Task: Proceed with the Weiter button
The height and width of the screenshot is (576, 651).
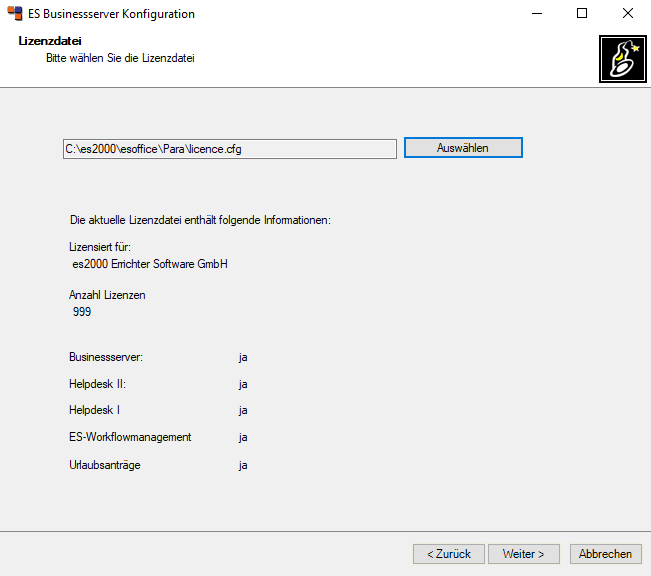Action: pyautogui.click(x=524, y=554)
